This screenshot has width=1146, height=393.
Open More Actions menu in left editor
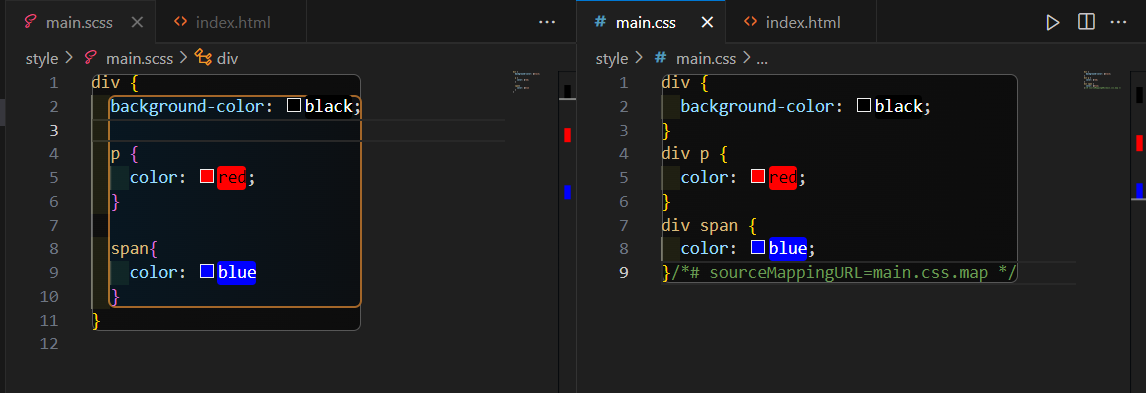click(x=547, y=22)
